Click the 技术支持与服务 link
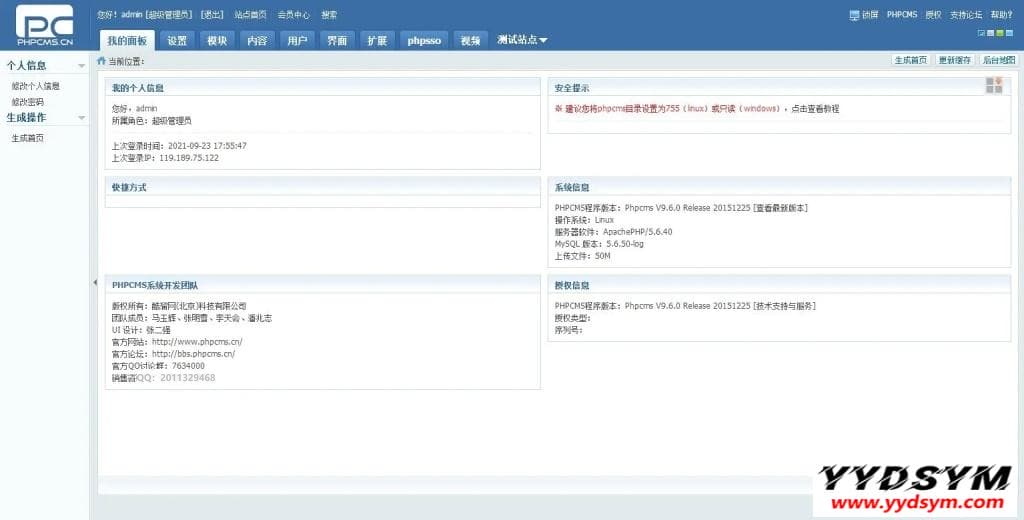Viewport: 1024px width, 520px height. [x=784, y=306]
